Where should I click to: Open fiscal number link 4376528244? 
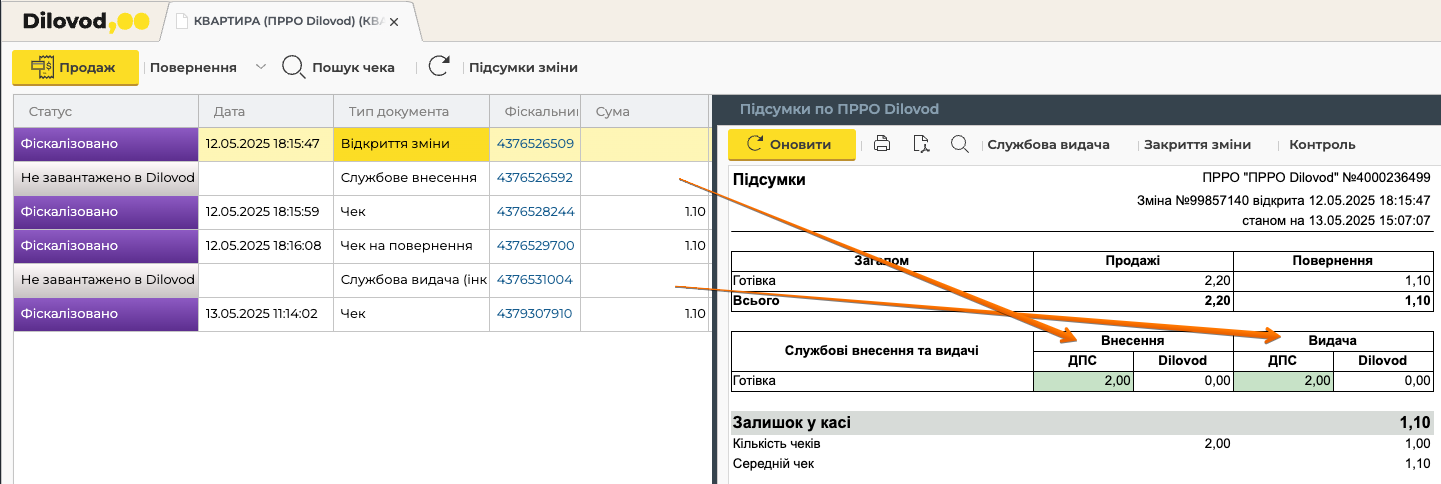pos(535,212)
